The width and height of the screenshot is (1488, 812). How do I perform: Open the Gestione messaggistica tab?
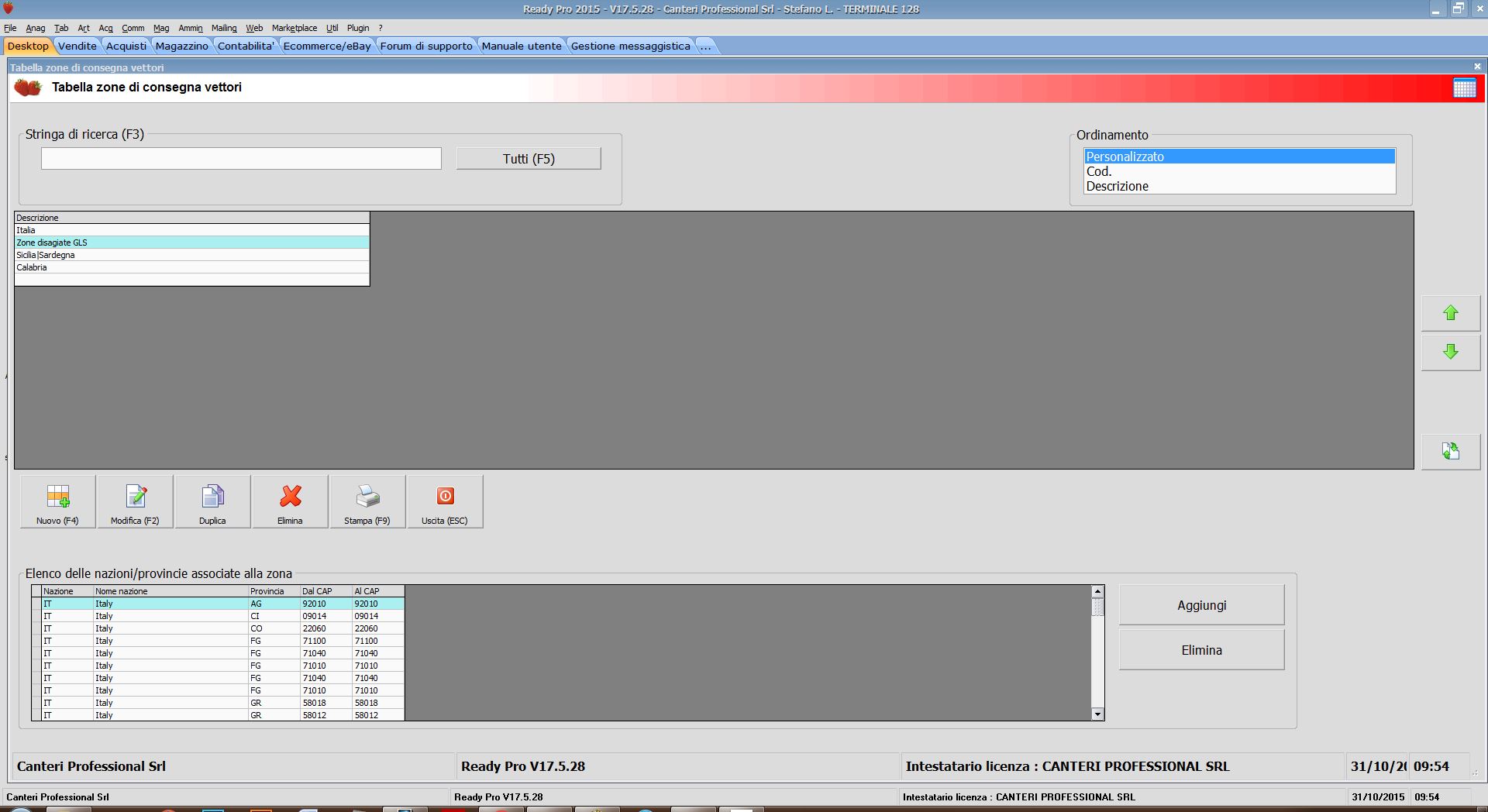[x=631, y=46]
